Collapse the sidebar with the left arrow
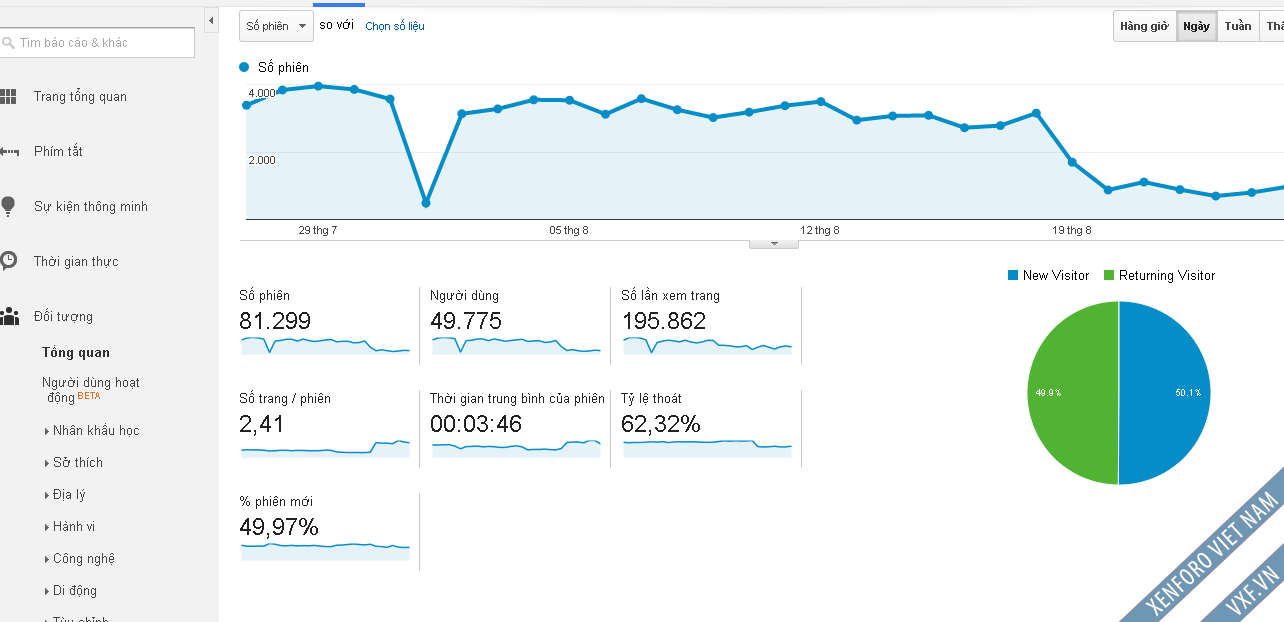The image size is (1284, 622). (x=211, y=20)
